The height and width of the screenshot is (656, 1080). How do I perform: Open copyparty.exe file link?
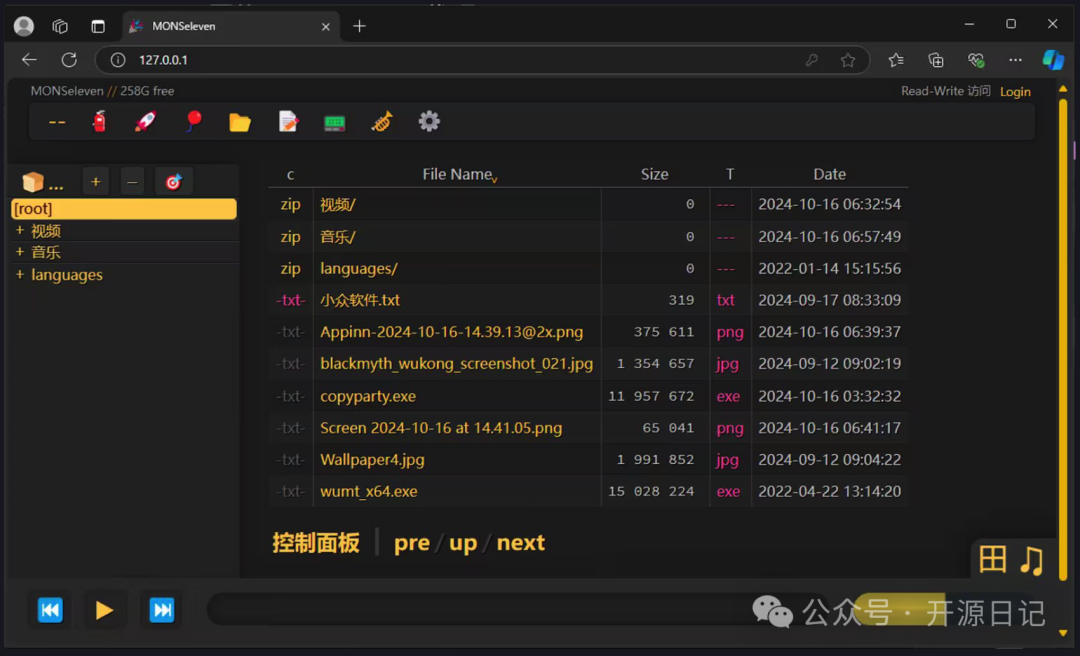coord(368,396)
